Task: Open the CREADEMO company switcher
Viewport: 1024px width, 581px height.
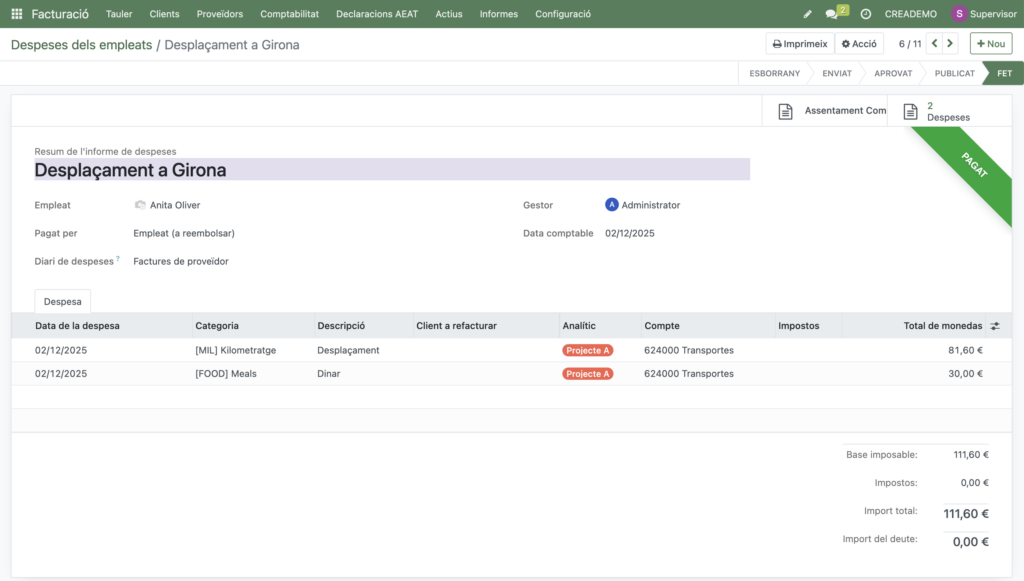Action: (x=910, y=14)
